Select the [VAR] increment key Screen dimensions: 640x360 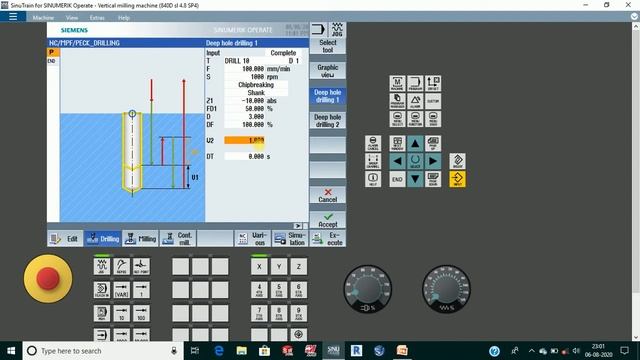[x=122, y=289]
